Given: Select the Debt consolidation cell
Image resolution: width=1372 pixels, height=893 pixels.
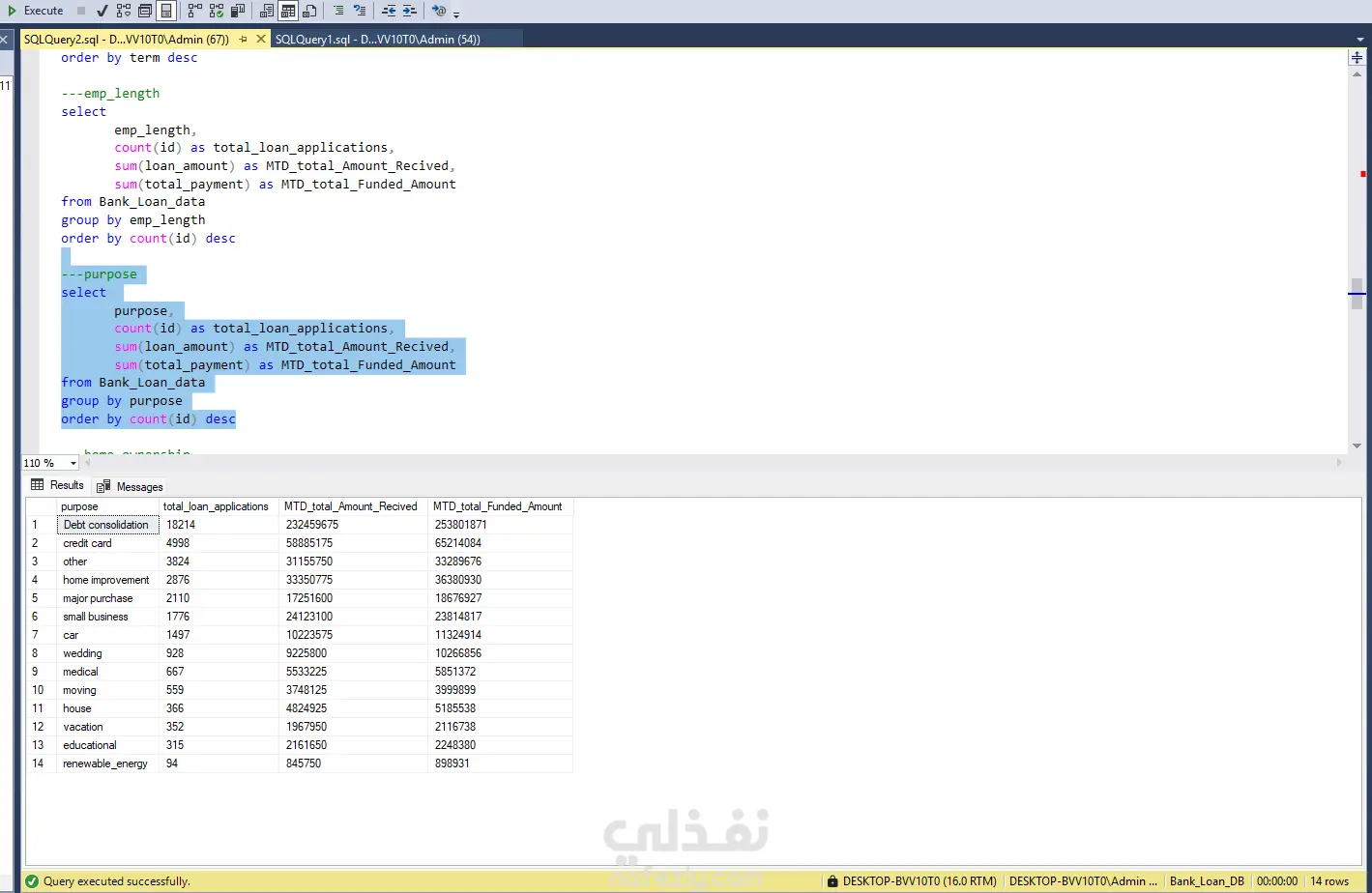Looking at the screenshot, I should (107, 525).
